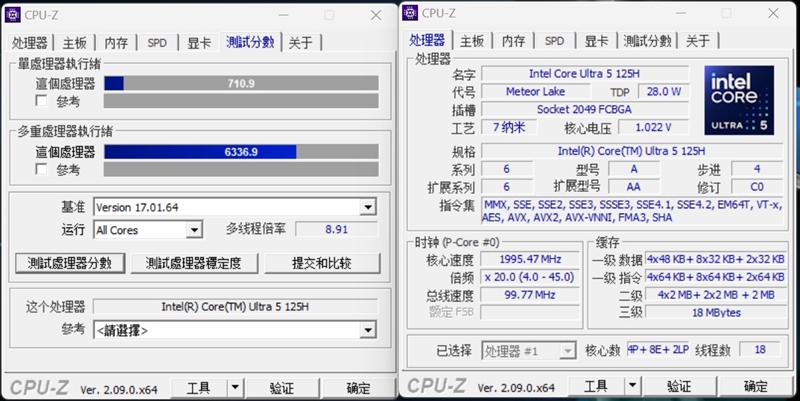Click the 扩展型号 value AA
This screenshot has height=401, width=800.
point(634,187)
